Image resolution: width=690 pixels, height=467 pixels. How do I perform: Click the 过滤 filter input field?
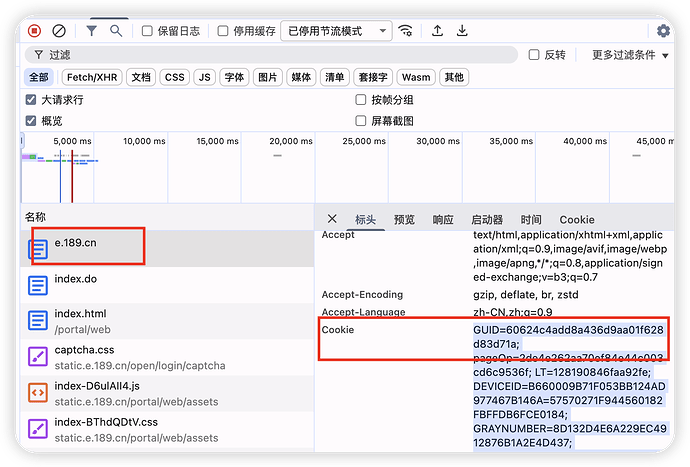[271, 55]
